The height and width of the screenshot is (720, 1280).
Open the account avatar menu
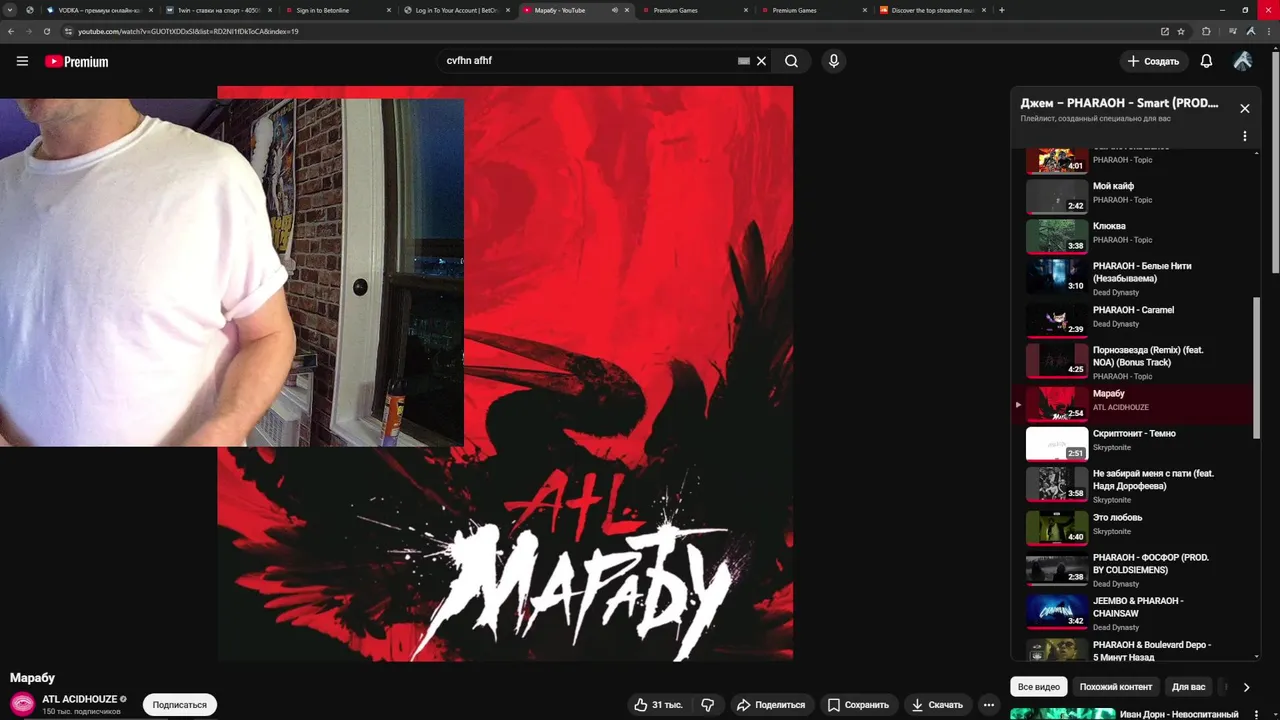(x=1243, y=61)
